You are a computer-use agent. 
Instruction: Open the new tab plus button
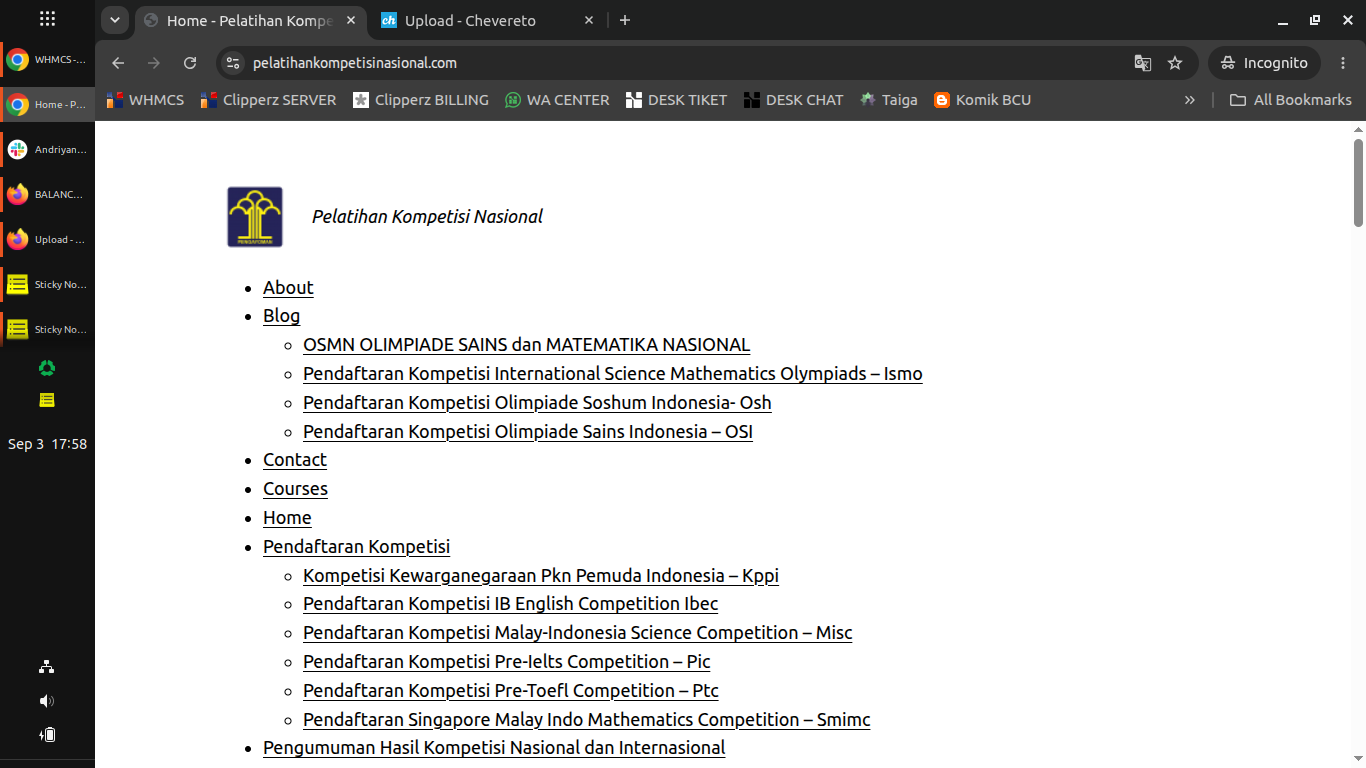click(x=625, y=20)
